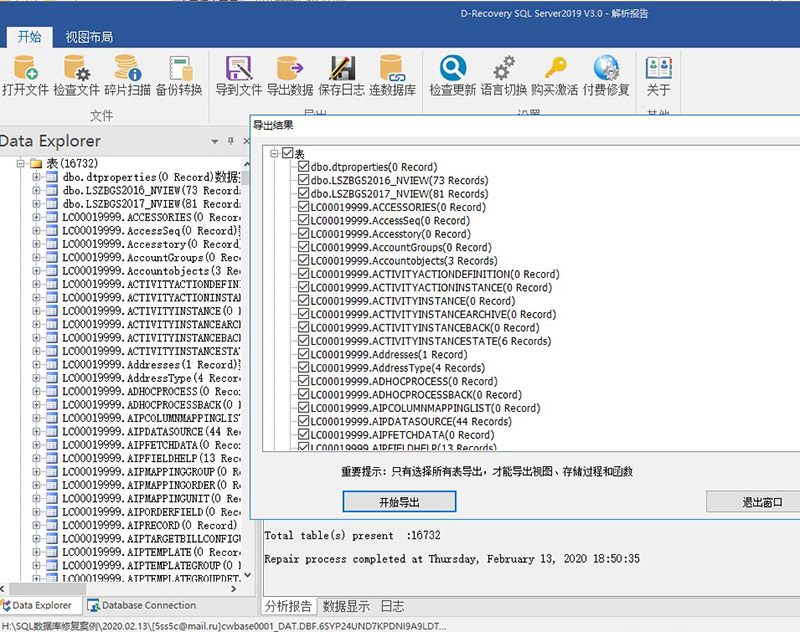Switch to the Database Connection tab
This screenshot has width=800, height=632.
click(x=142, y=605)
